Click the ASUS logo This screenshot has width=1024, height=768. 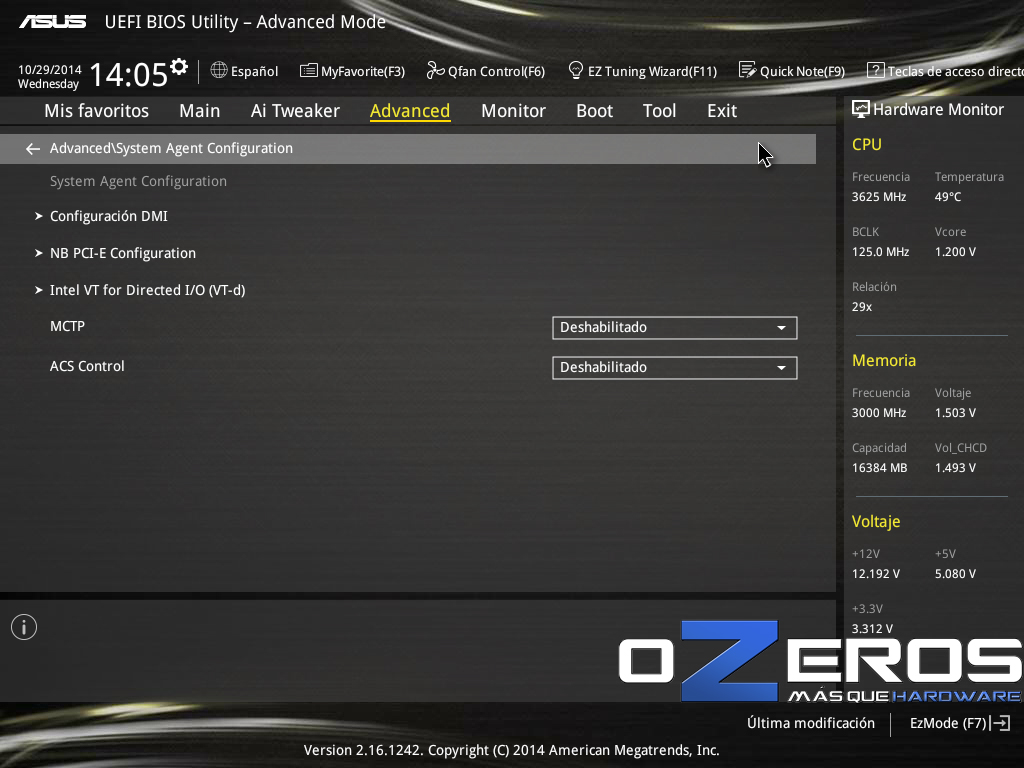point(52,22)
